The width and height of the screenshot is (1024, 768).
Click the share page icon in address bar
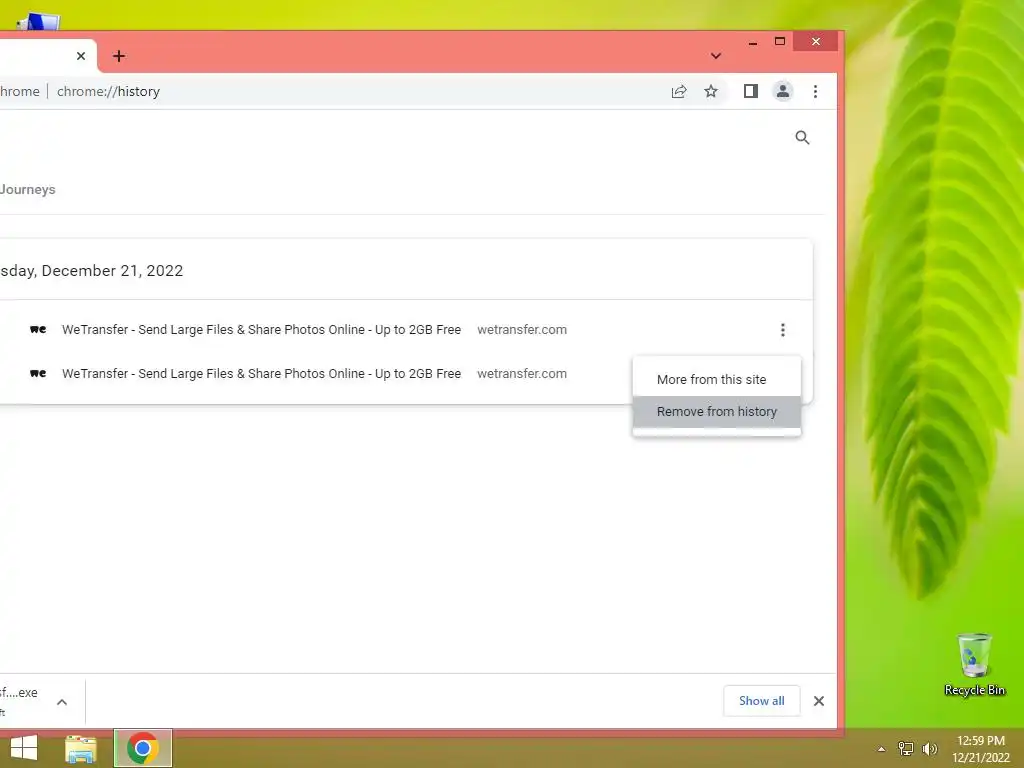tap(679, 91)
